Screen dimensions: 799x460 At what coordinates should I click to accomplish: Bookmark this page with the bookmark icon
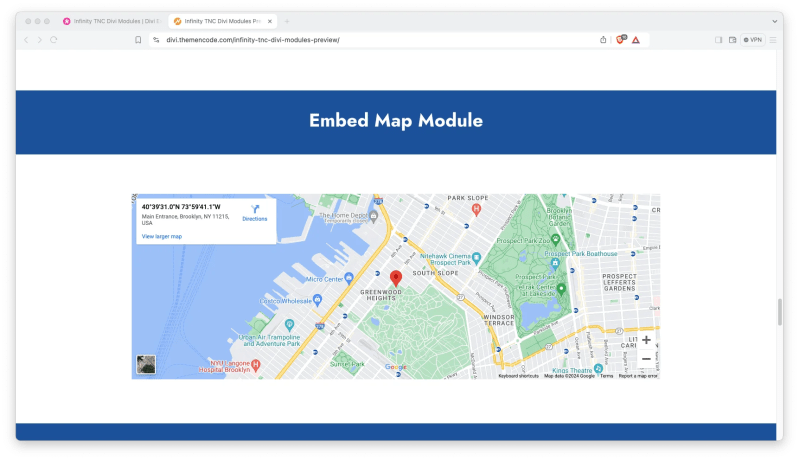click(x=138, y=40)
